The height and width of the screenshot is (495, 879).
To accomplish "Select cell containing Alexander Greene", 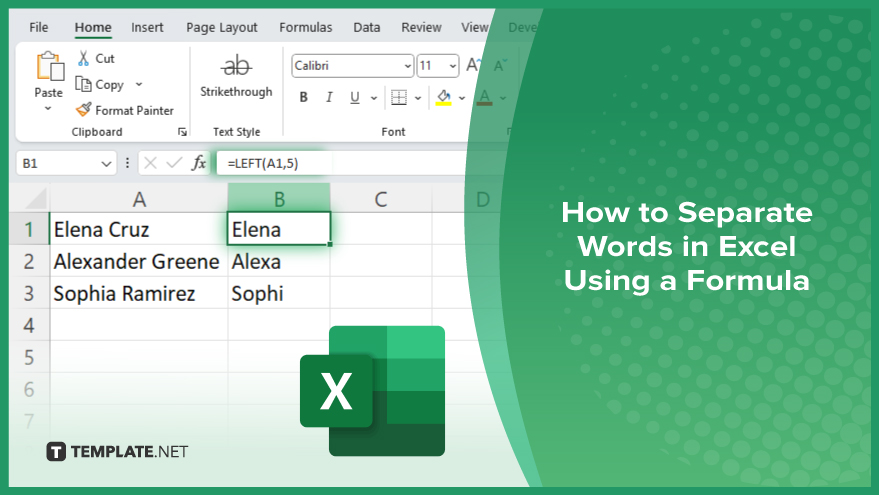I will pyautogui.click(x=139, y=261).
